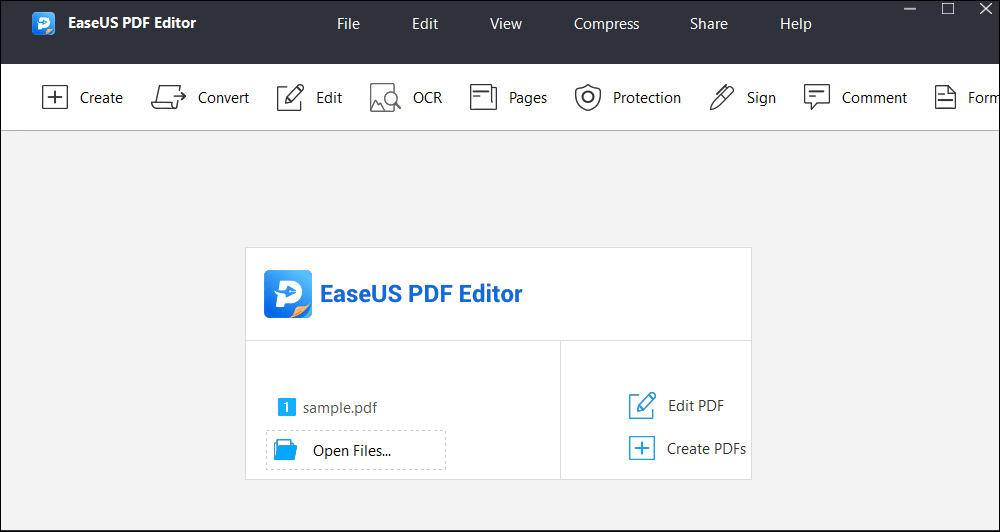1000x532 pixels.
Task: Select the OCR toolbar label
Action: (x=427, y=98)
